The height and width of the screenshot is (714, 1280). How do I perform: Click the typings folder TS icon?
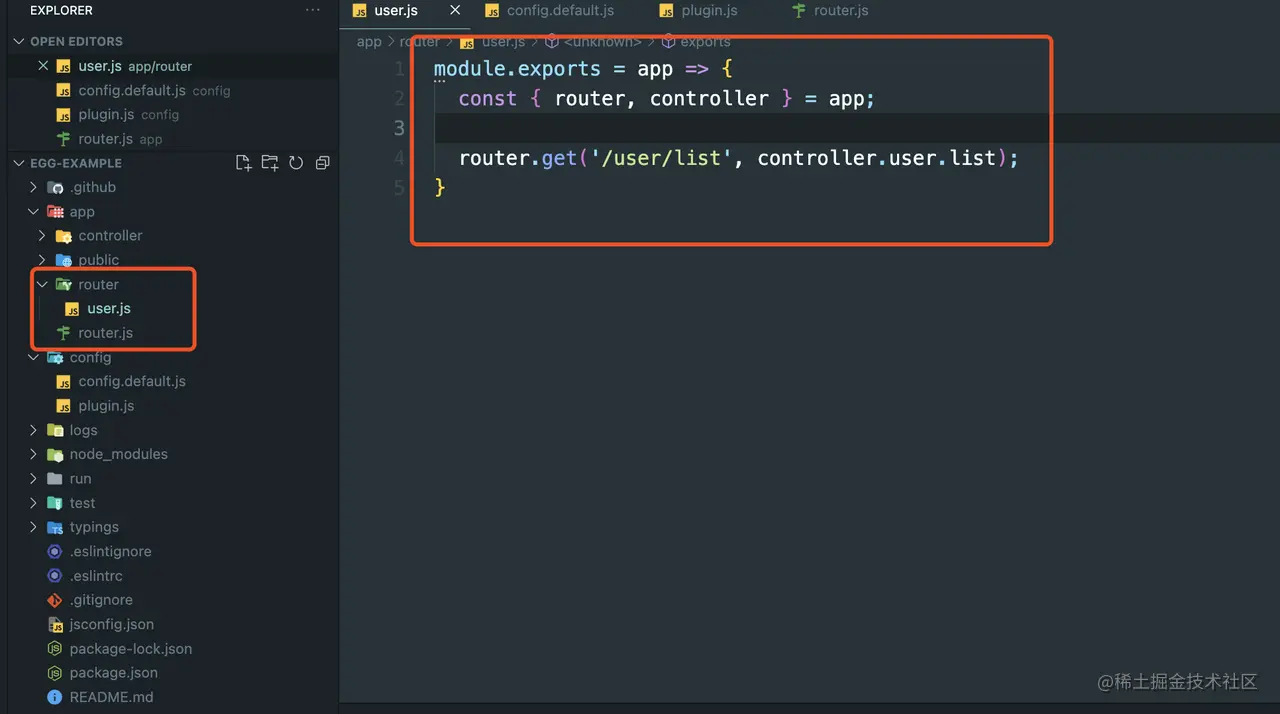(x=56, y=528)
